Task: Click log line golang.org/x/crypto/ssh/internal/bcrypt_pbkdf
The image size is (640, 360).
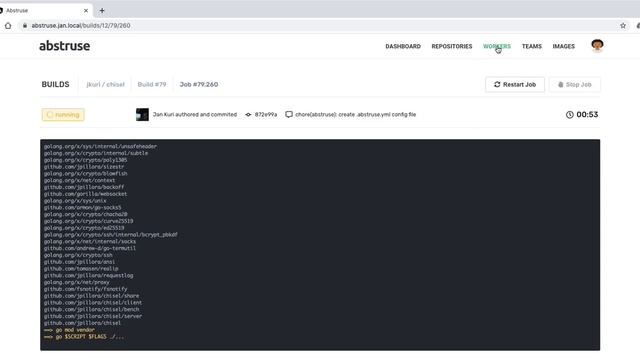Action: pos(111,235)
